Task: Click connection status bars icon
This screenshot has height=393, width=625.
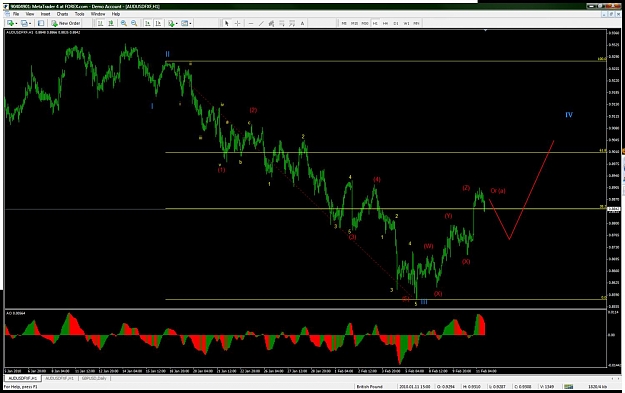Action: [568, 387]
